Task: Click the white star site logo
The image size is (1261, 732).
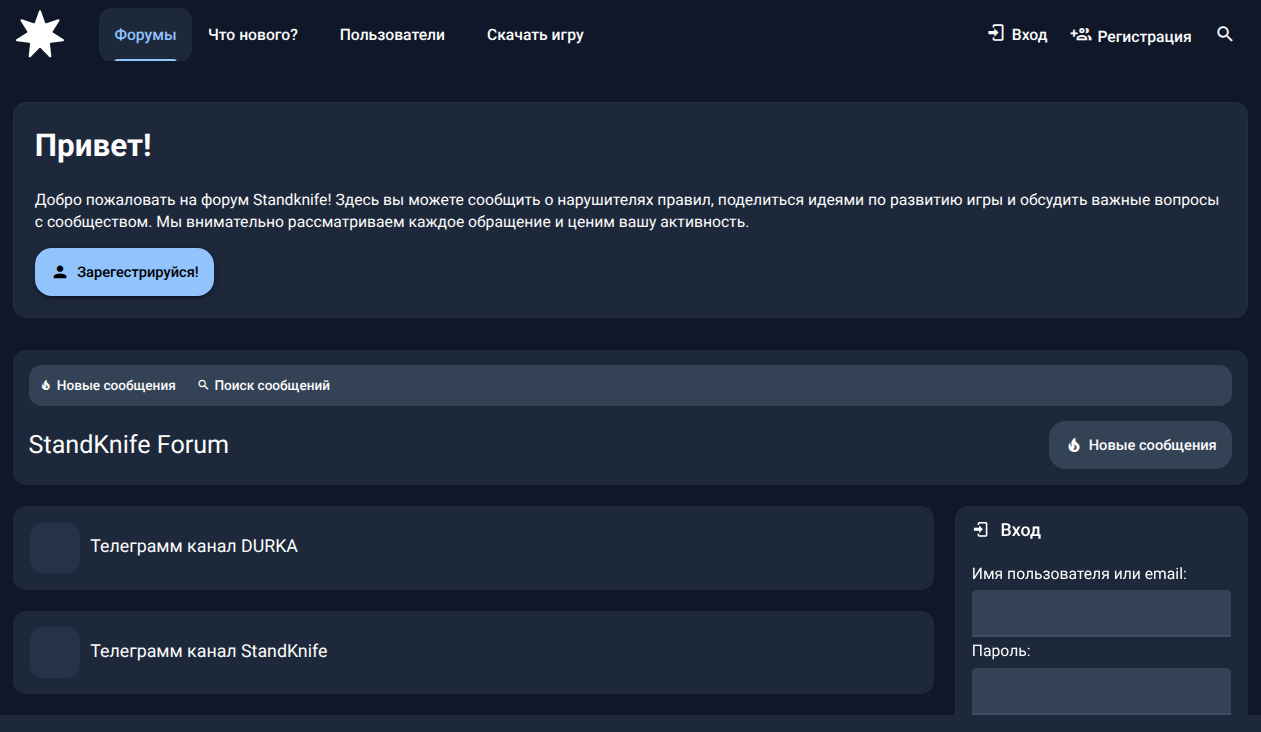Action: click(x=40, y=35)
